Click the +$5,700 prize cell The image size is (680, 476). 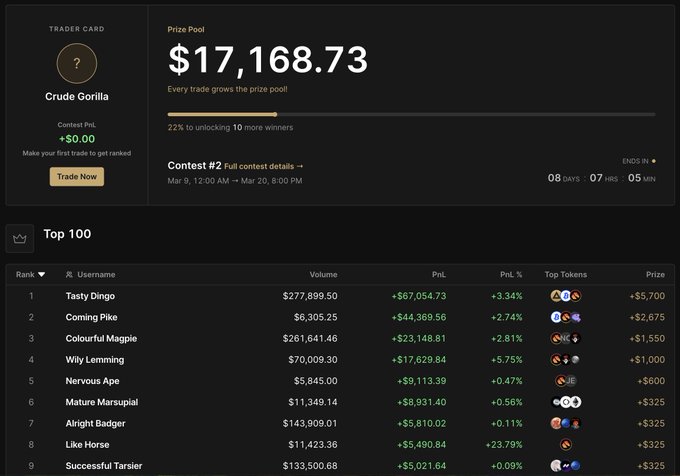647,296
